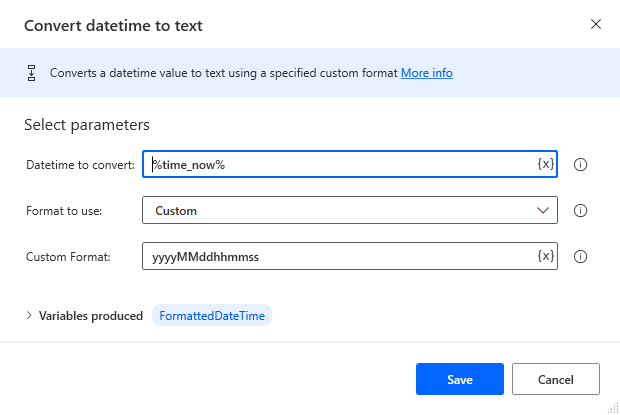
Task: Open the More info link
Action: [427, 73]
